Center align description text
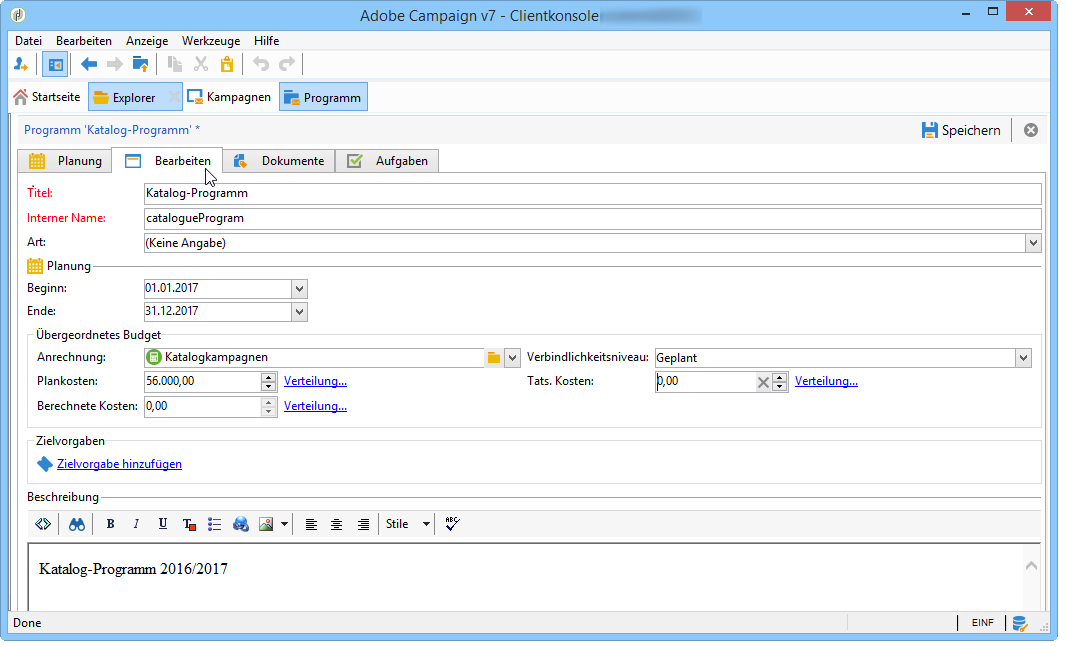Screen dimensions: 1067x647 point(337,525)
